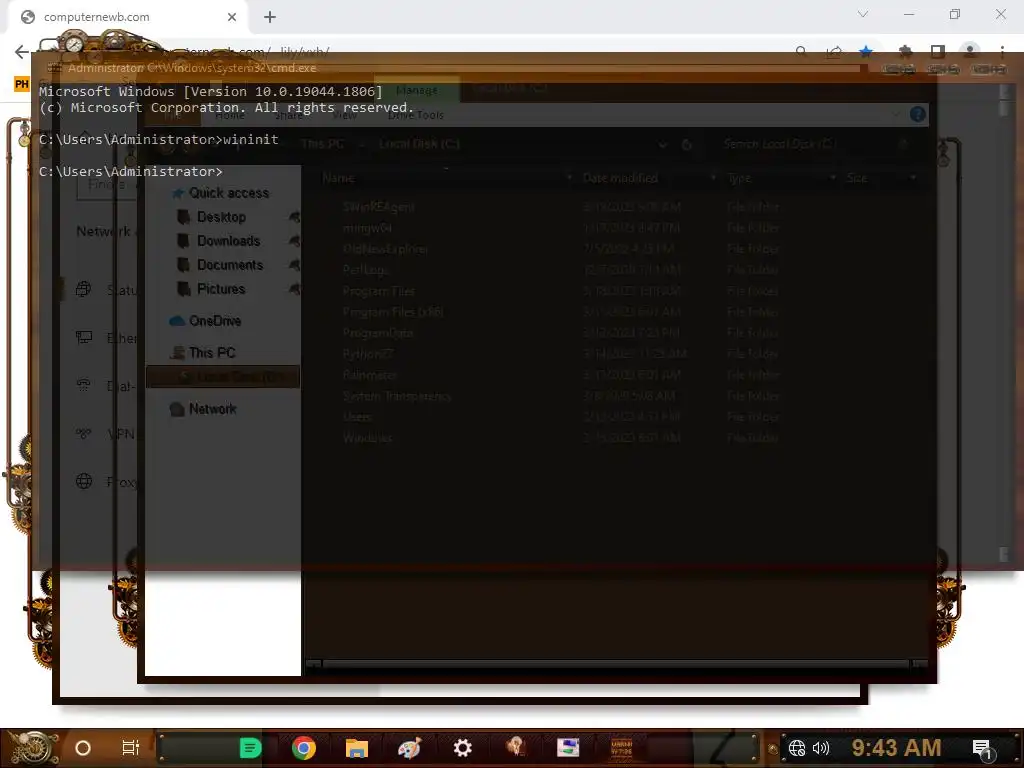Screen dimensions: 1024x768
Task: Click cmd window vertical scrollbar
Action: [x=1004, y=323]
